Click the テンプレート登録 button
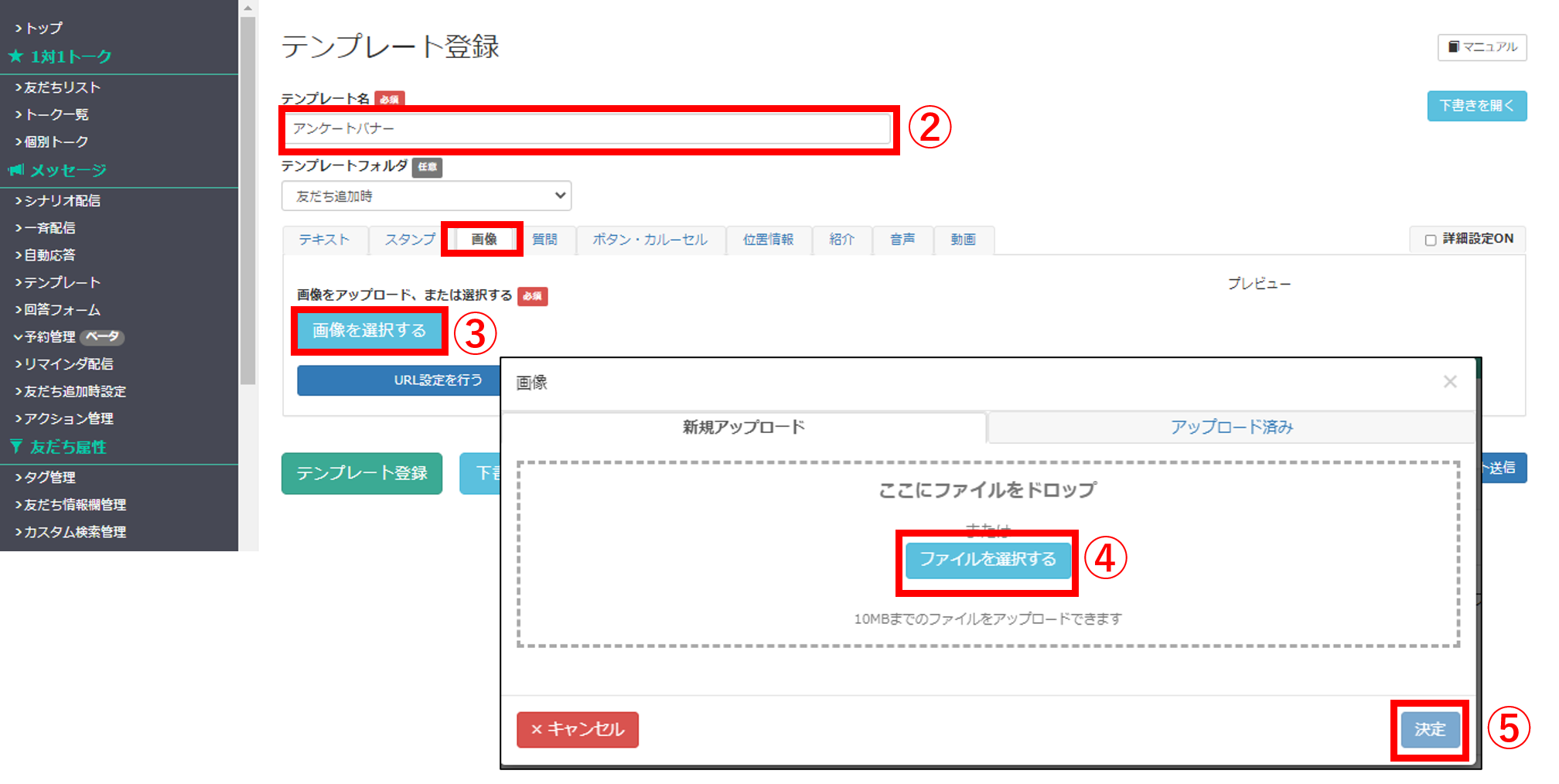The image size is (1559, 784). [362, 473]
